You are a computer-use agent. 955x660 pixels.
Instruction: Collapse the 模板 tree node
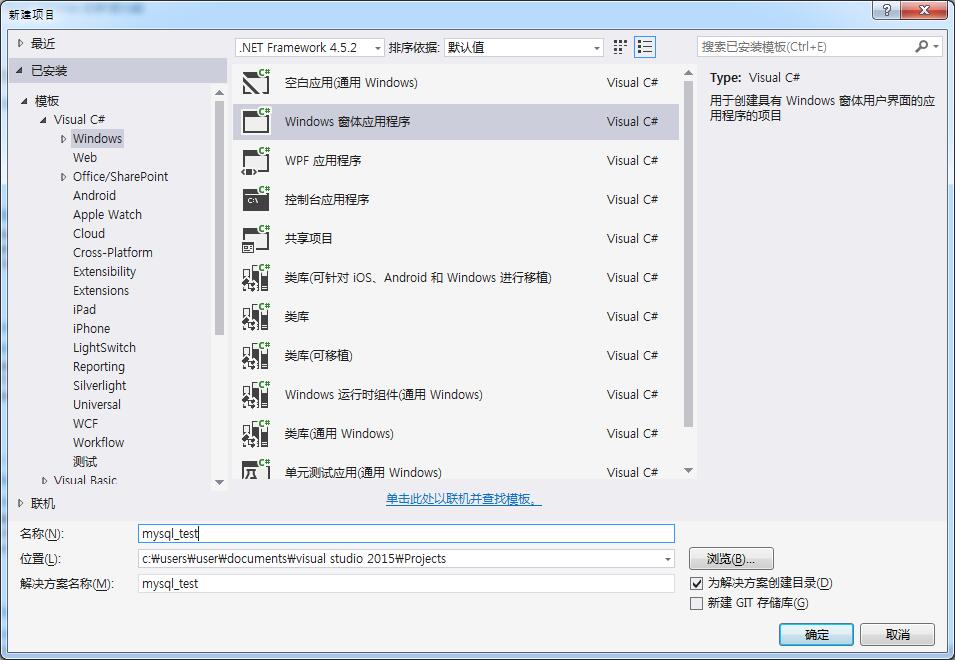tap(24, 100)
